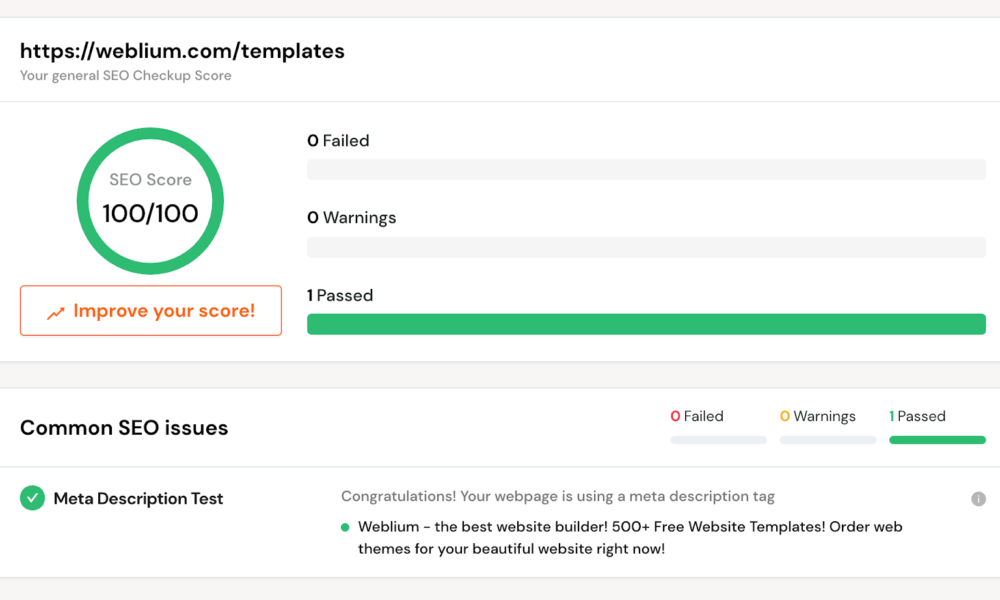Click the 100/100 score text
This screenshot has width=1000, height=600.
150,213
